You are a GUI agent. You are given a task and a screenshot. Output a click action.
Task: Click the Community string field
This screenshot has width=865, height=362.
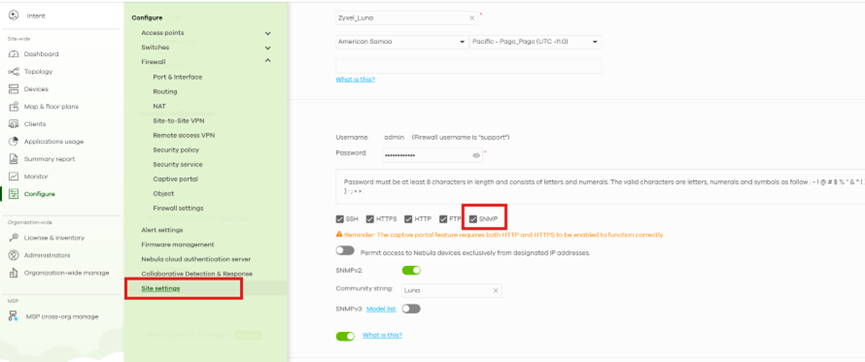[x=452, y=290]
